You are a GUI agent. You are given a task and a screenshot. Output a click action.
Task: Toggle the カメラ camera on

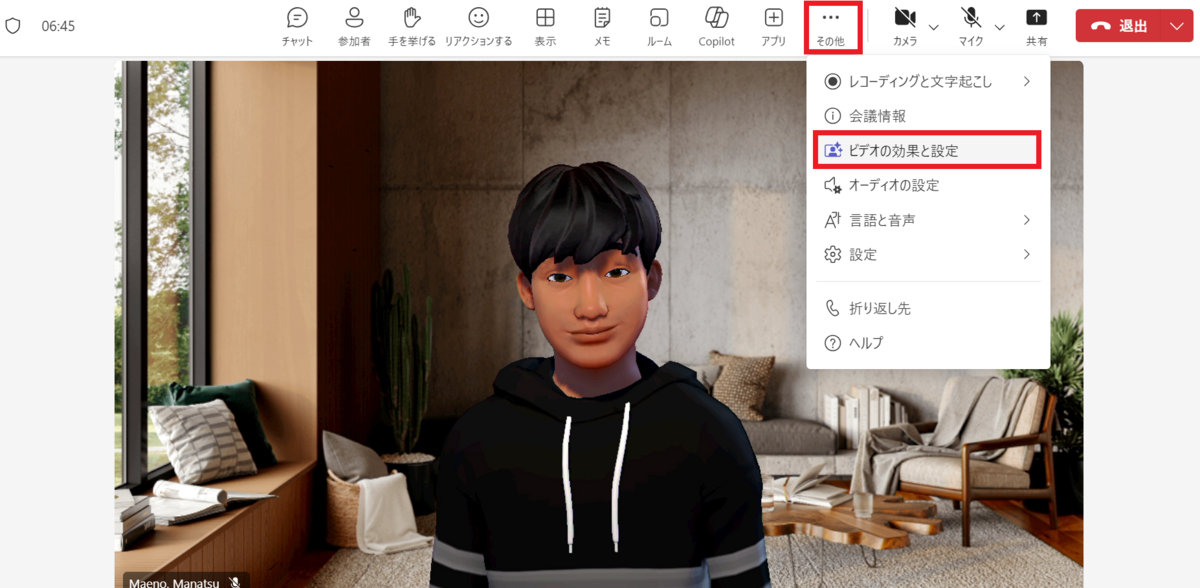pyautogui.click(x=905, y=27)
